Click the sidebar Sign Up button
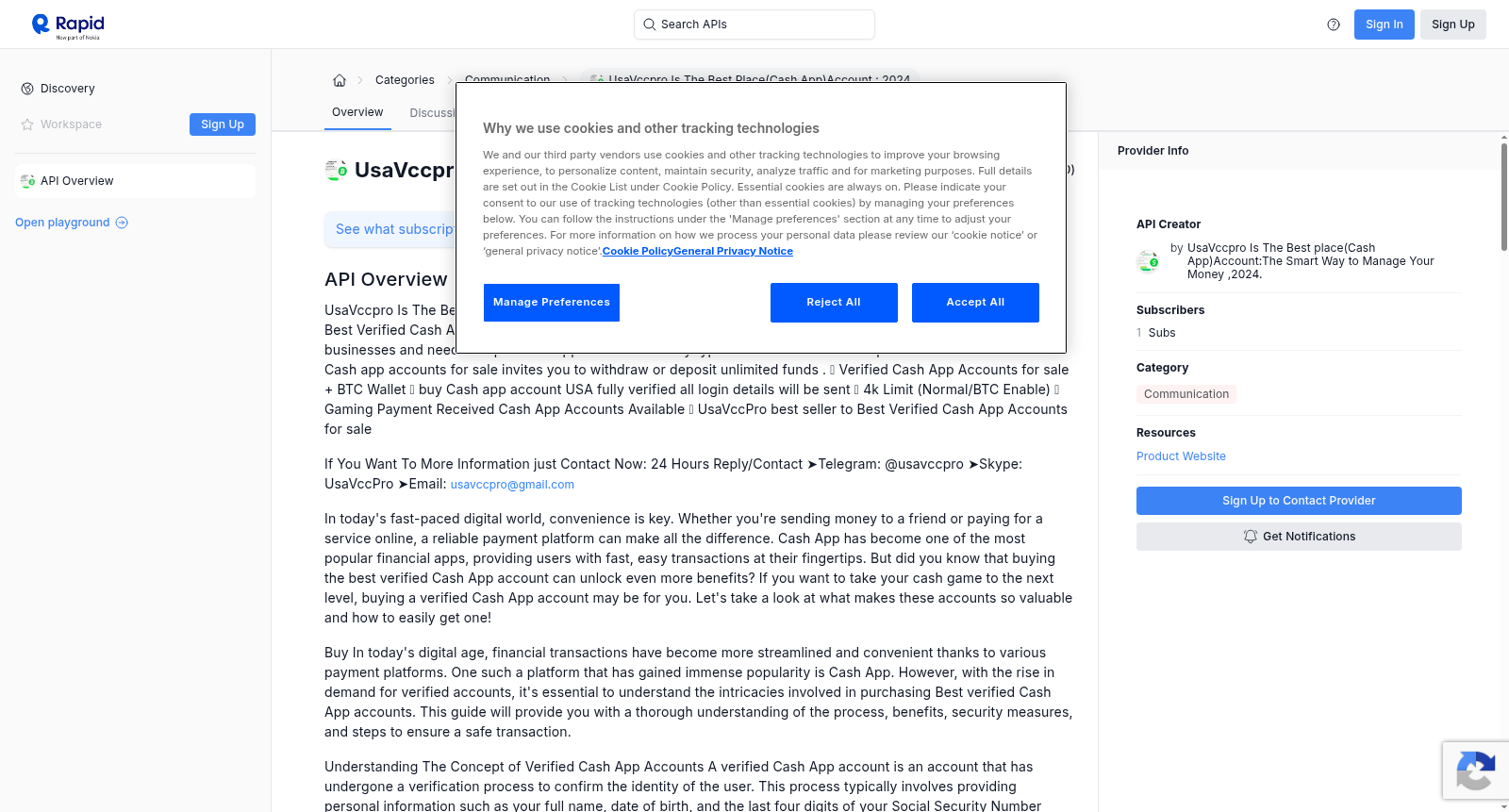The image size is (1509, 812). pos(223,124)
